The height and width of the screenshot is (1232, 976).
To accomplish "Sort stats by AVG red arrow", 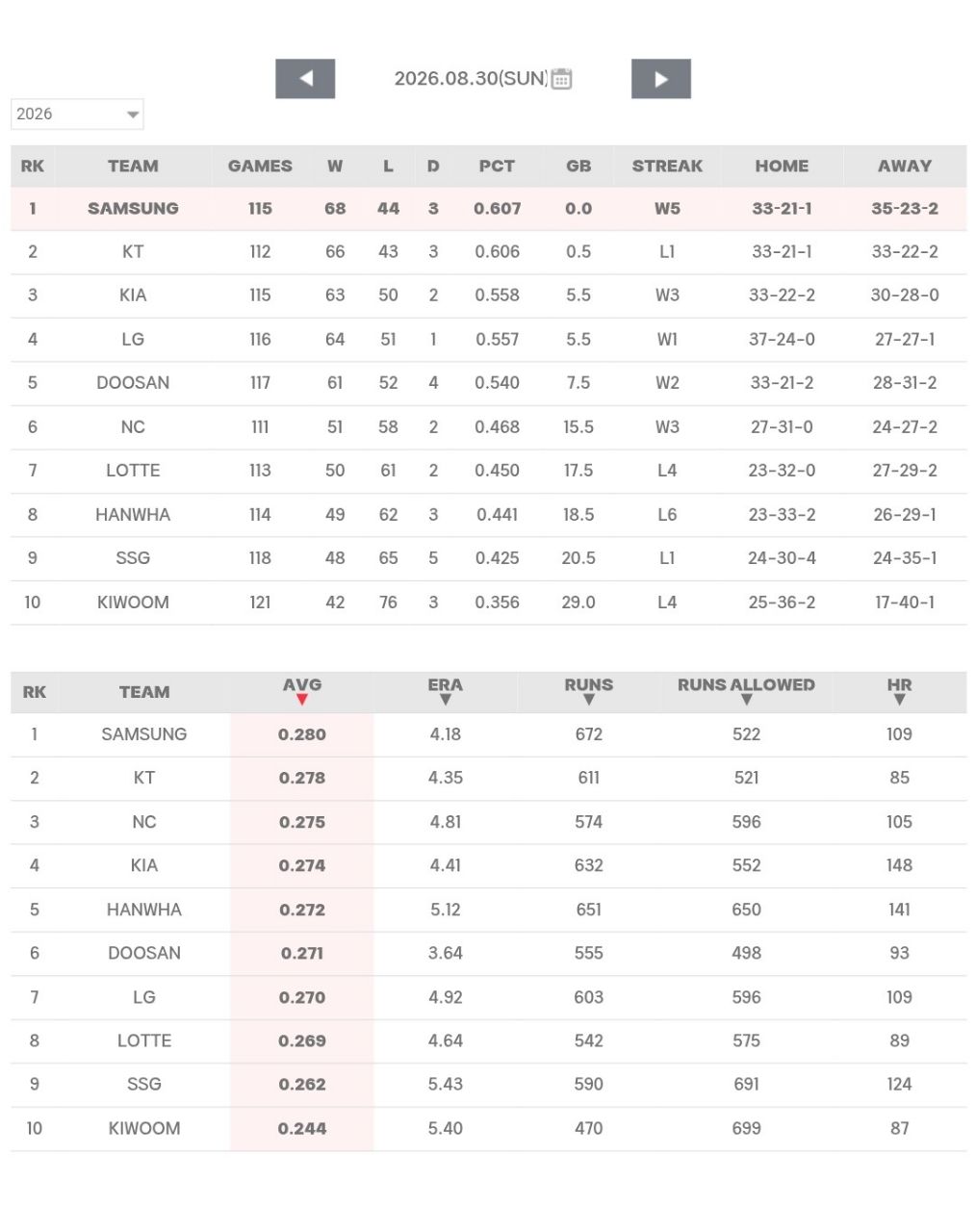I will click(x=302, y=700).
